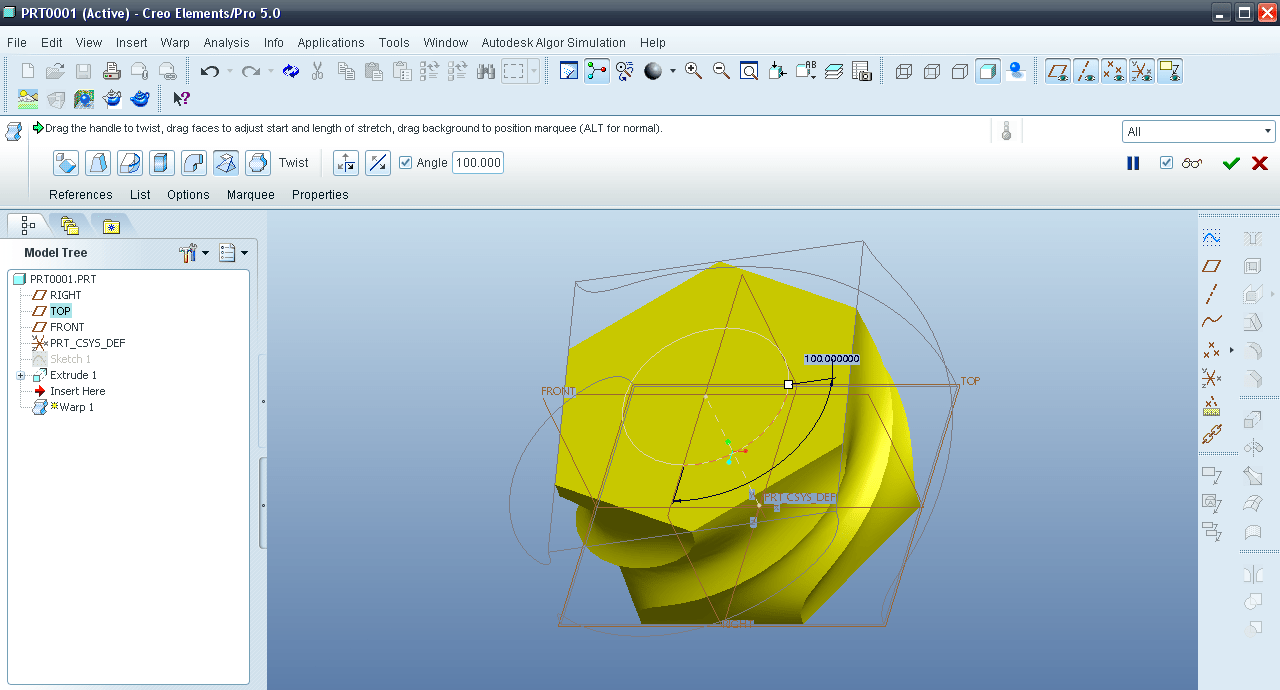This screenshot has height=690, width=1280.
Task: Click the Undo arrow icon
Action: click(x=209, y=71)
